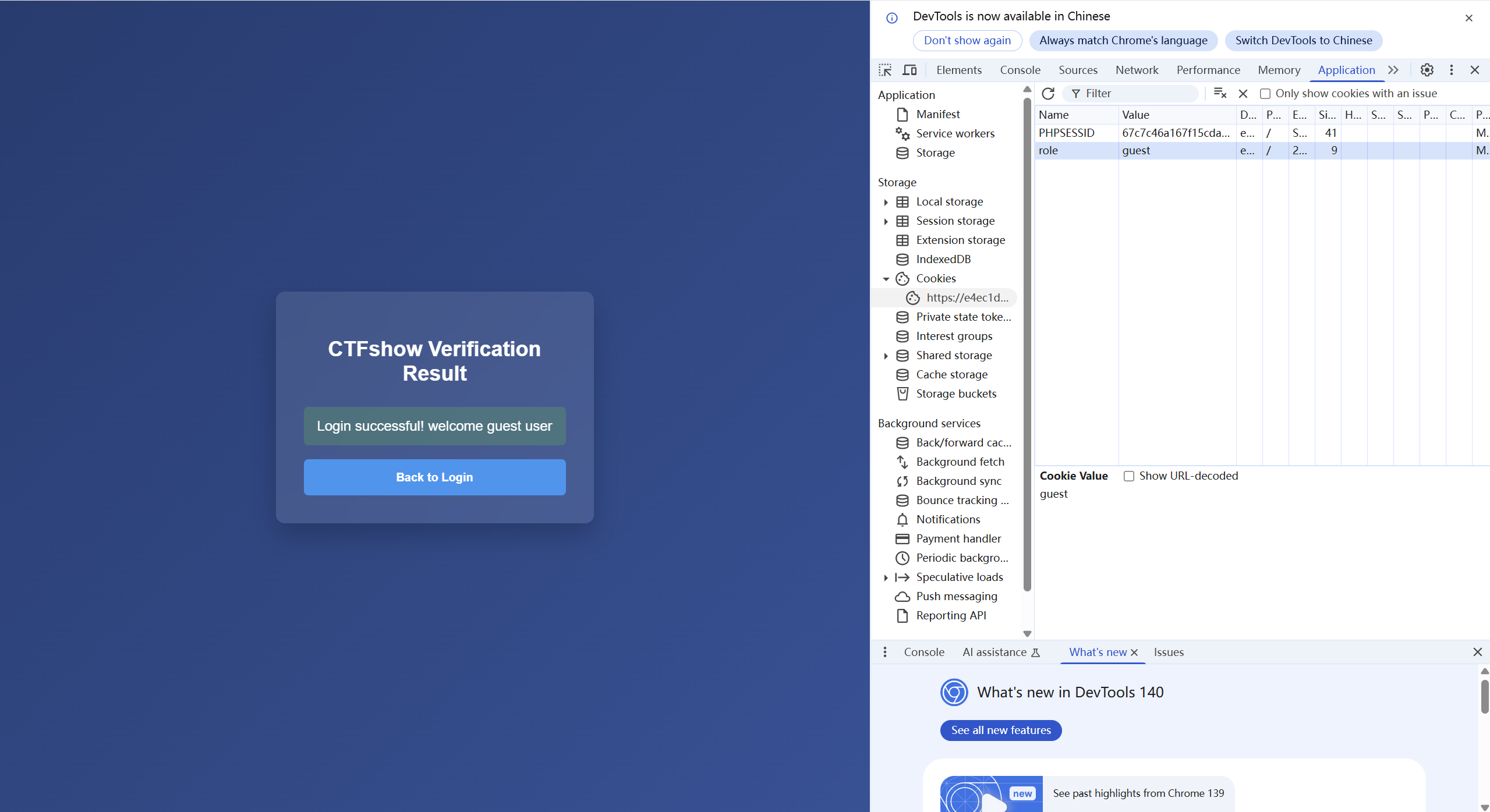Open Cache storage
Screen dimensions: 1490x812
(951, 375)
